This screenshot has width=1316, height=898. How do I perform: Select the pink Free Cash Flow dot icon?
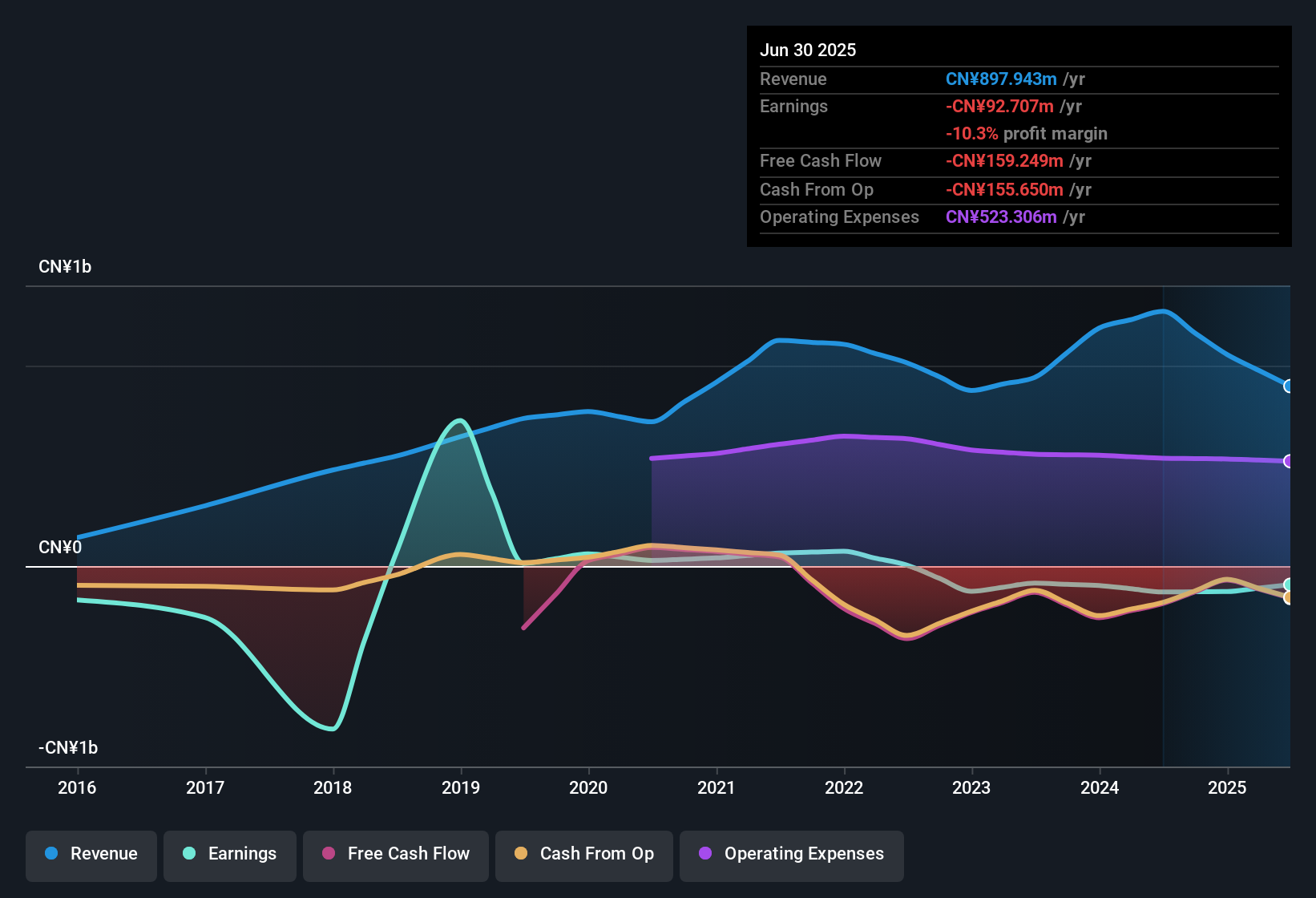(x=329, y=853)
